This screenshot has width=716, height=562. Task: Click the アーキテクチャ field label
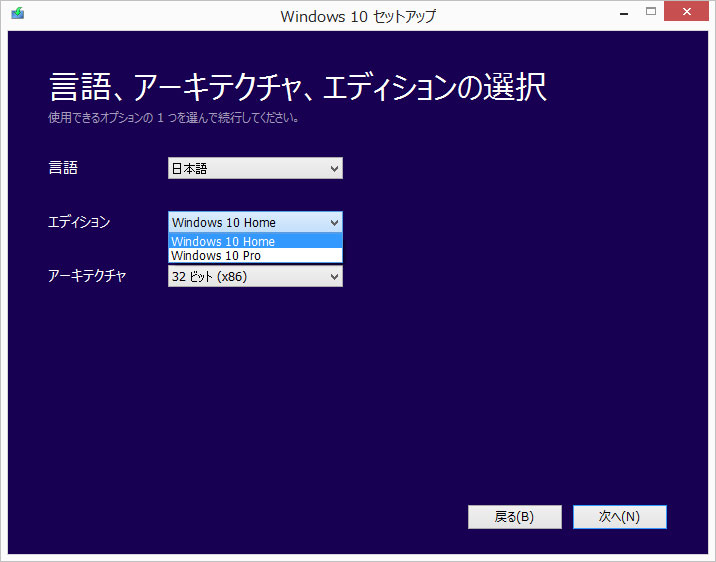tap(87, 276)
